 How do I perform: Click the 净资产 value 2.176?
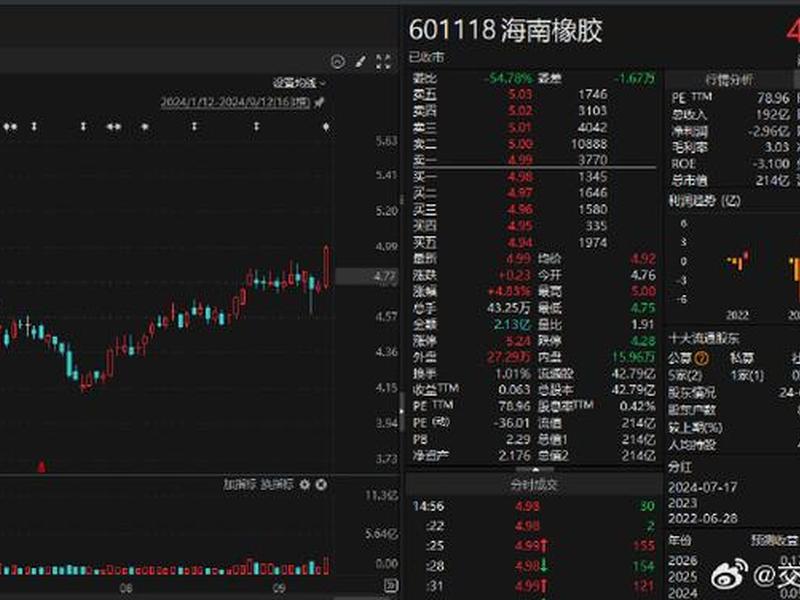[514, 455]
